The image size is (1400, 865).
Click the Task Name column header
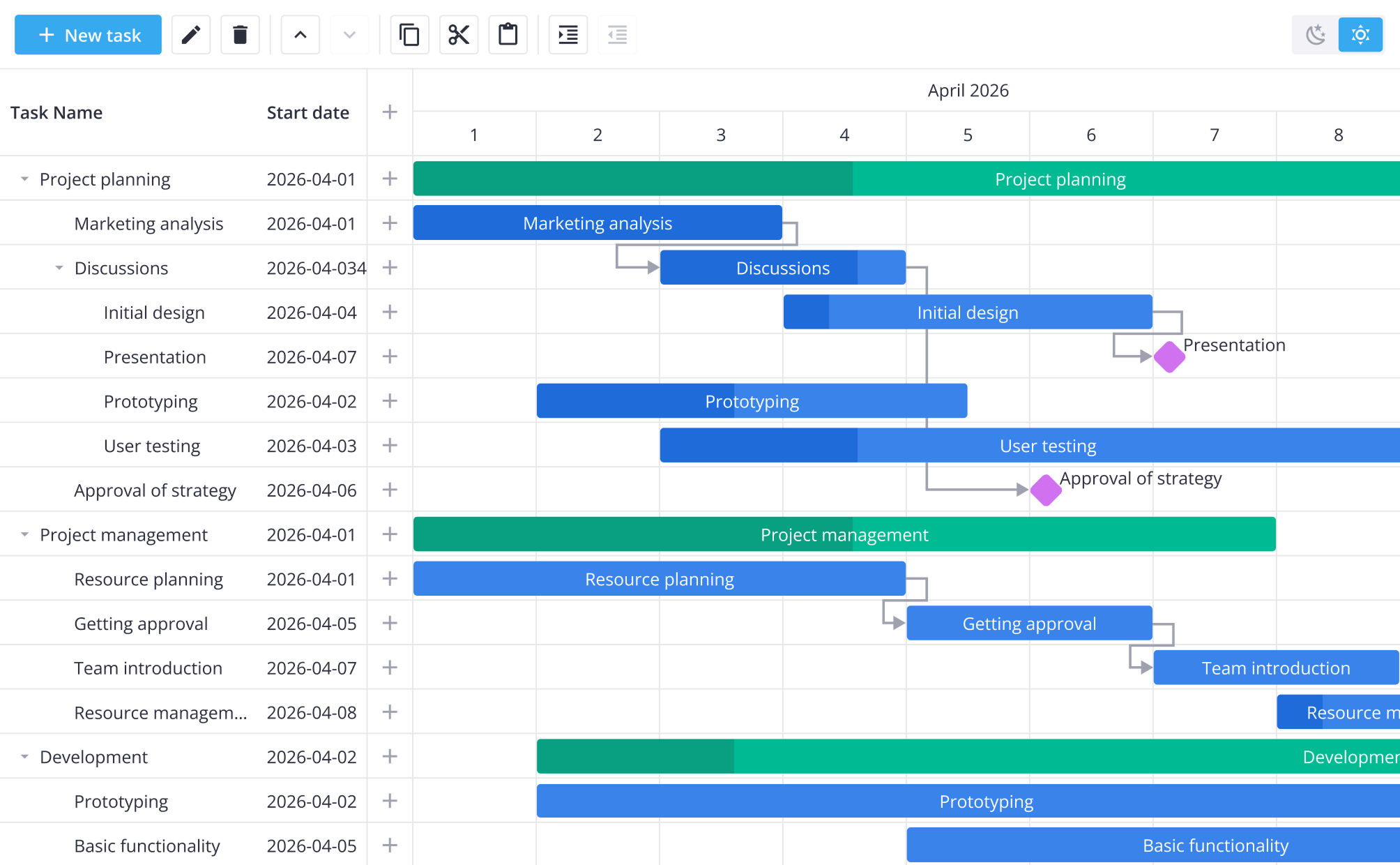pyautogui.click(x=56, y=113)
